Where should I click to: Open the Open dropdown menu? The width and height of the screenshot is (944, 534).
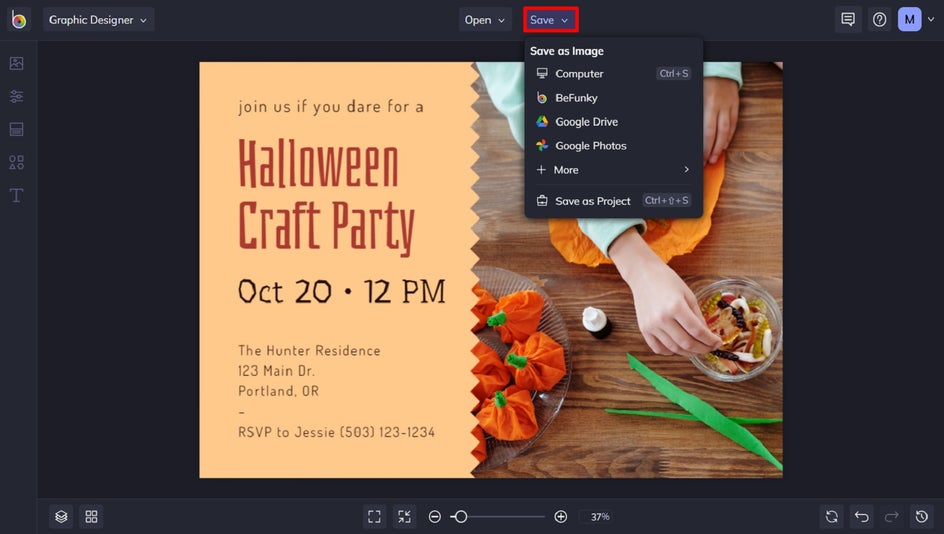[485, 20]
